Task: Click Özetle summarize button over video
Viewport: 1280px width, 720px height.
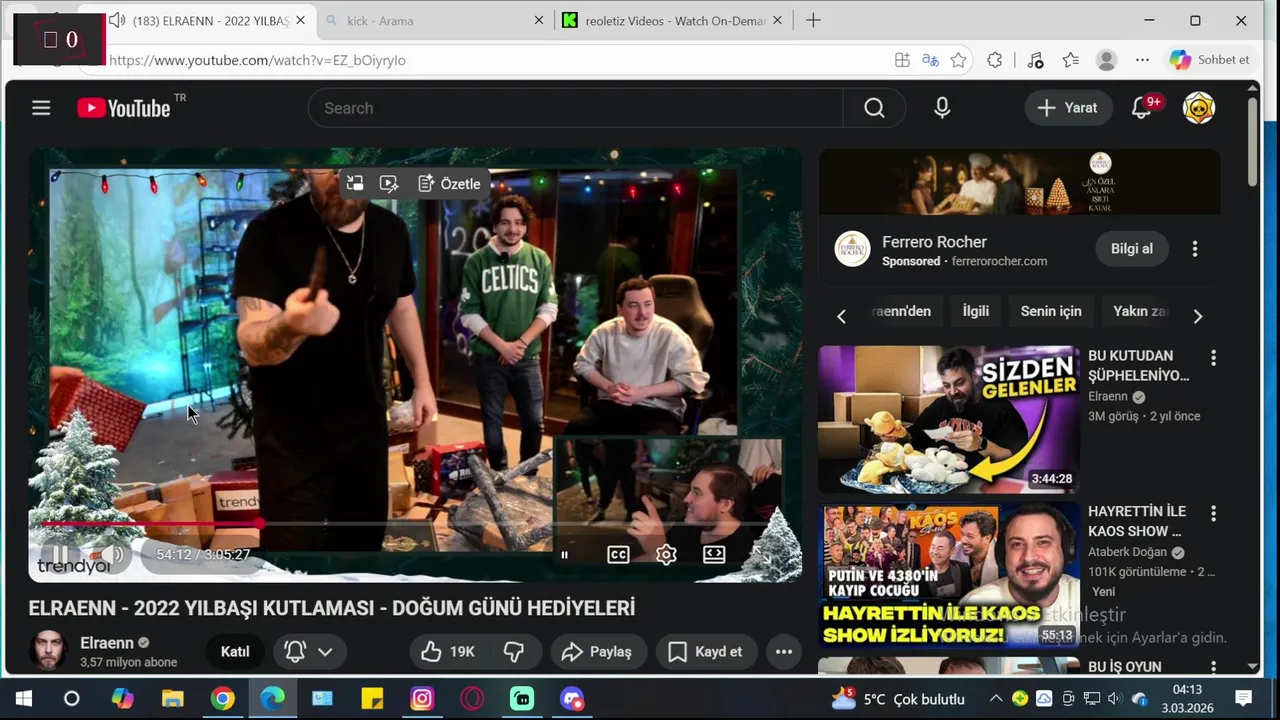Action: [449, 184]
